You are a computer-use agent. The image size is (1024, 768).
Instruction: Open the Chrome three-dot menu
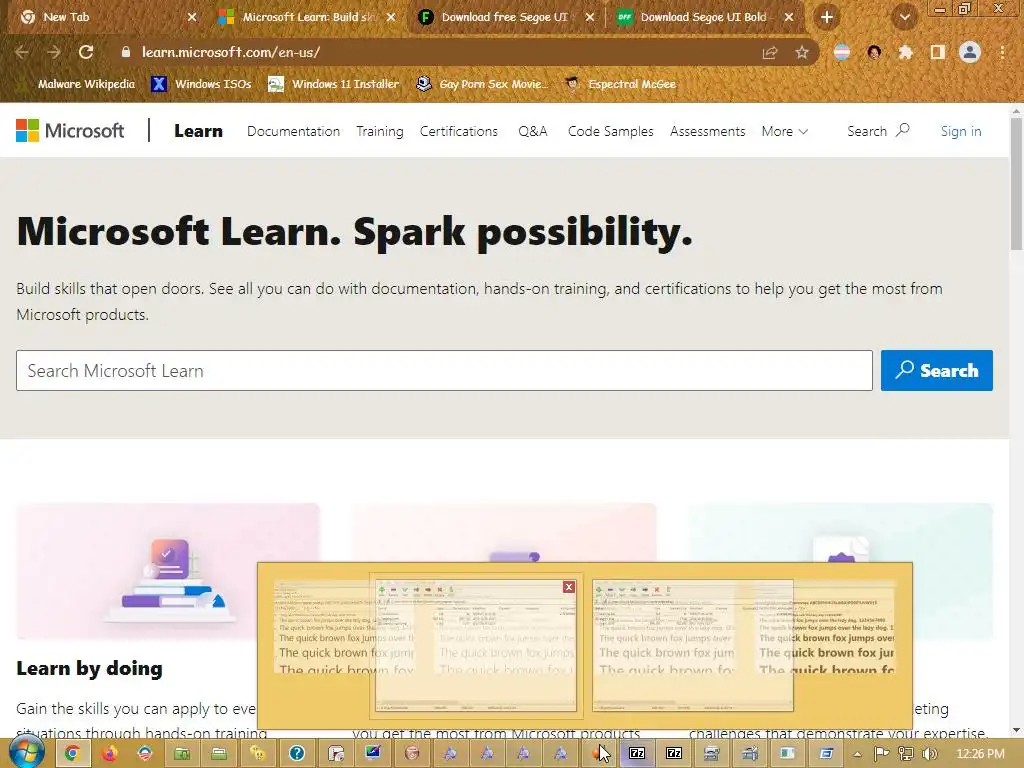[x=1002, y=52]
